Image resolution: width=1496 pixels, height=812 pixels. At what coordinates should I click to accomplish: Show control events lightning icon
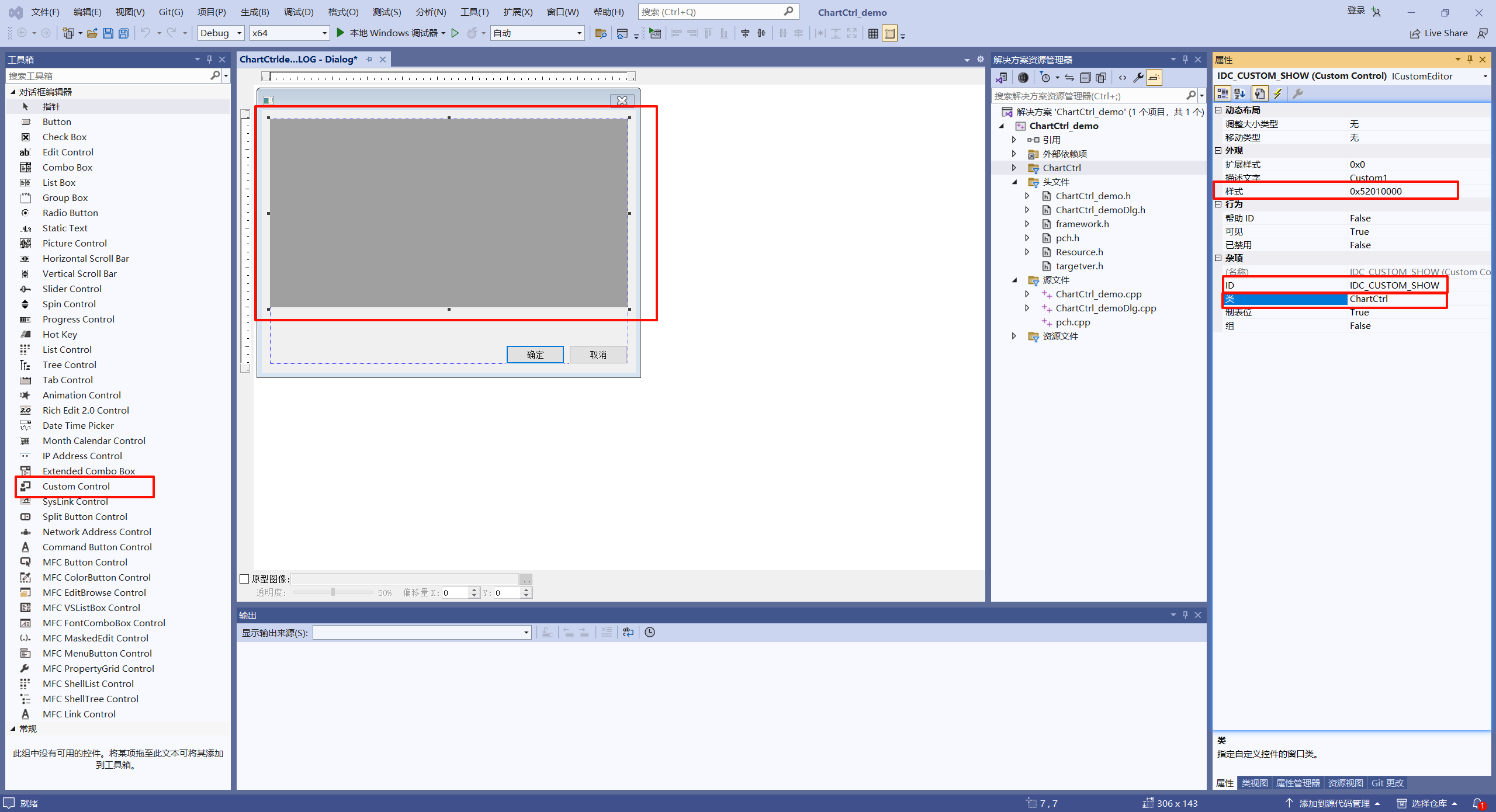pyautogui.click(x=1278, y=93)
